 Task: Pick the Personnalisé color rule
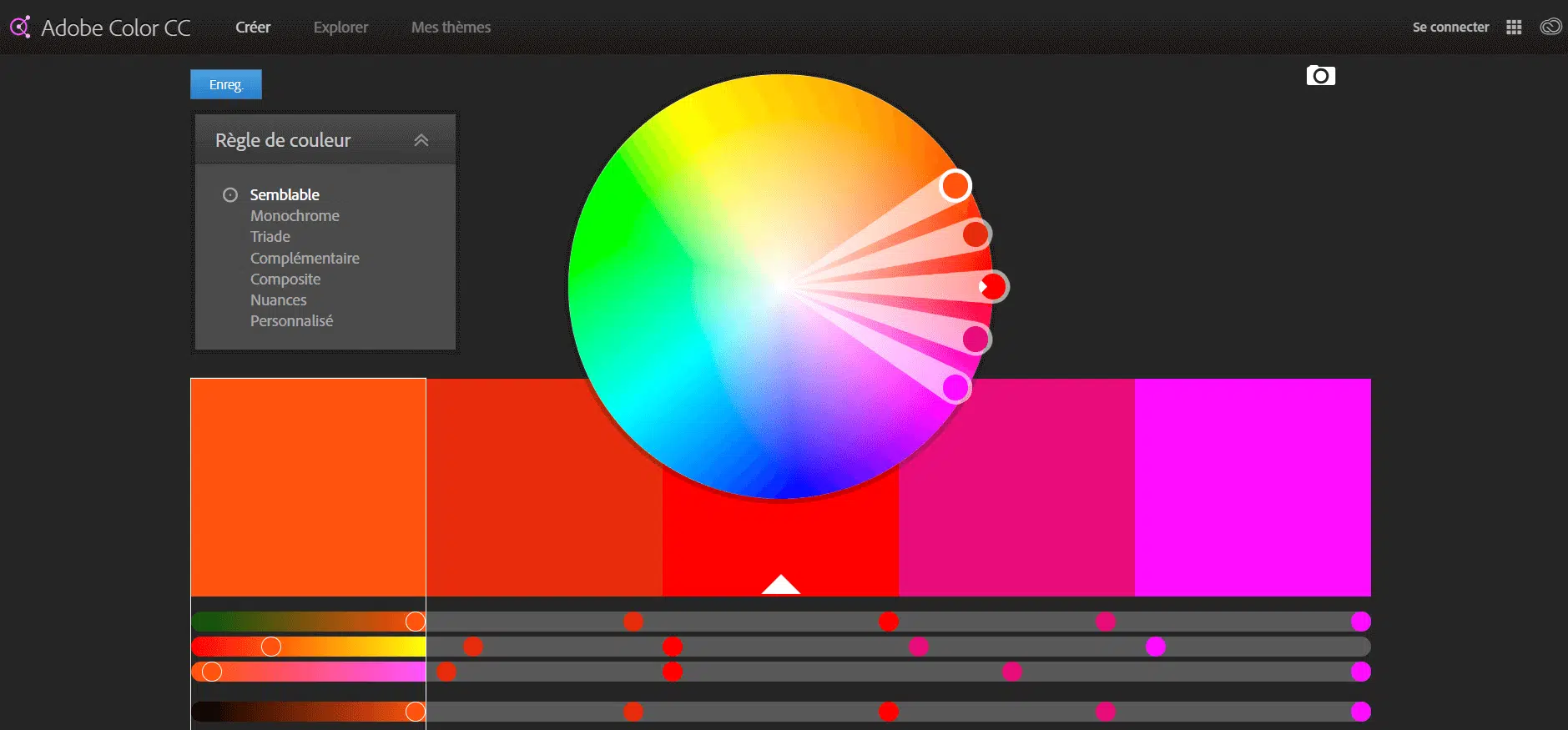pos(291,321)
